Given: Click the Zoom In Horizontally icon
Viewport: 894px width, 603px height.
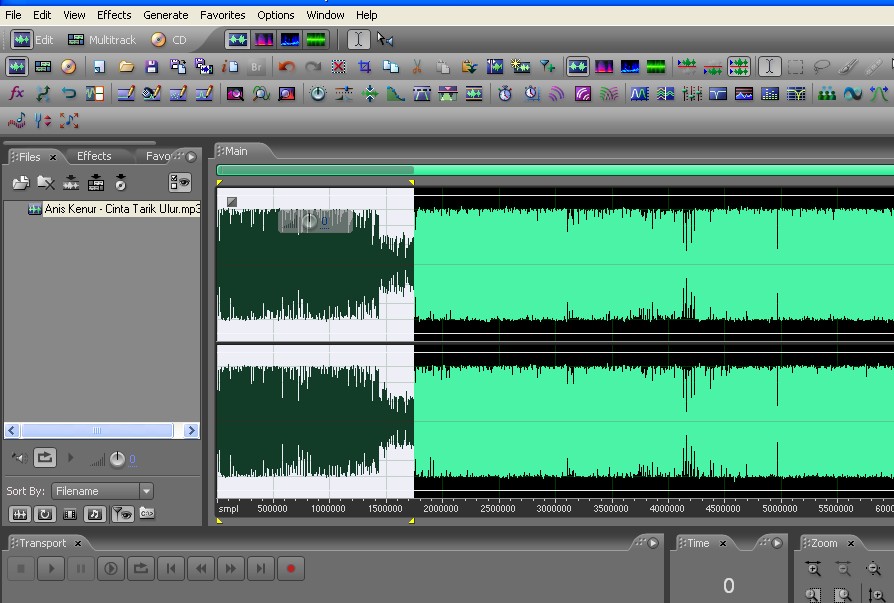Looking at the screenshot, I should [814, 568].
